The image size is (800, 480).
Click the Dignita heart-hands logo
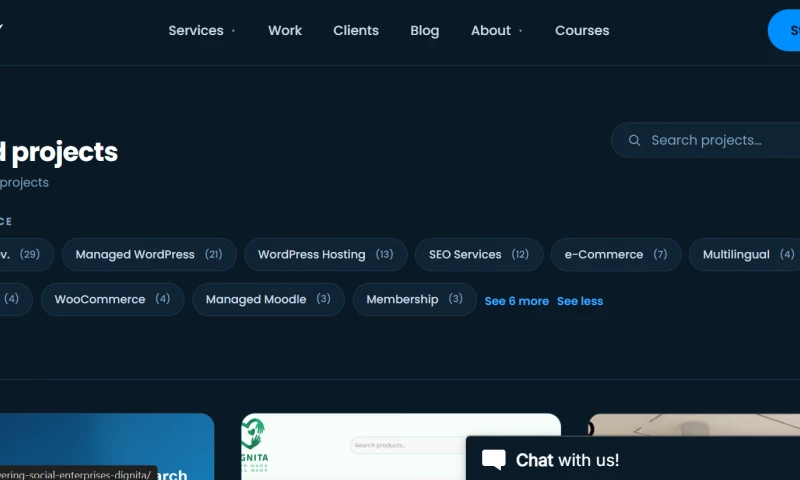tap(253, 434)
